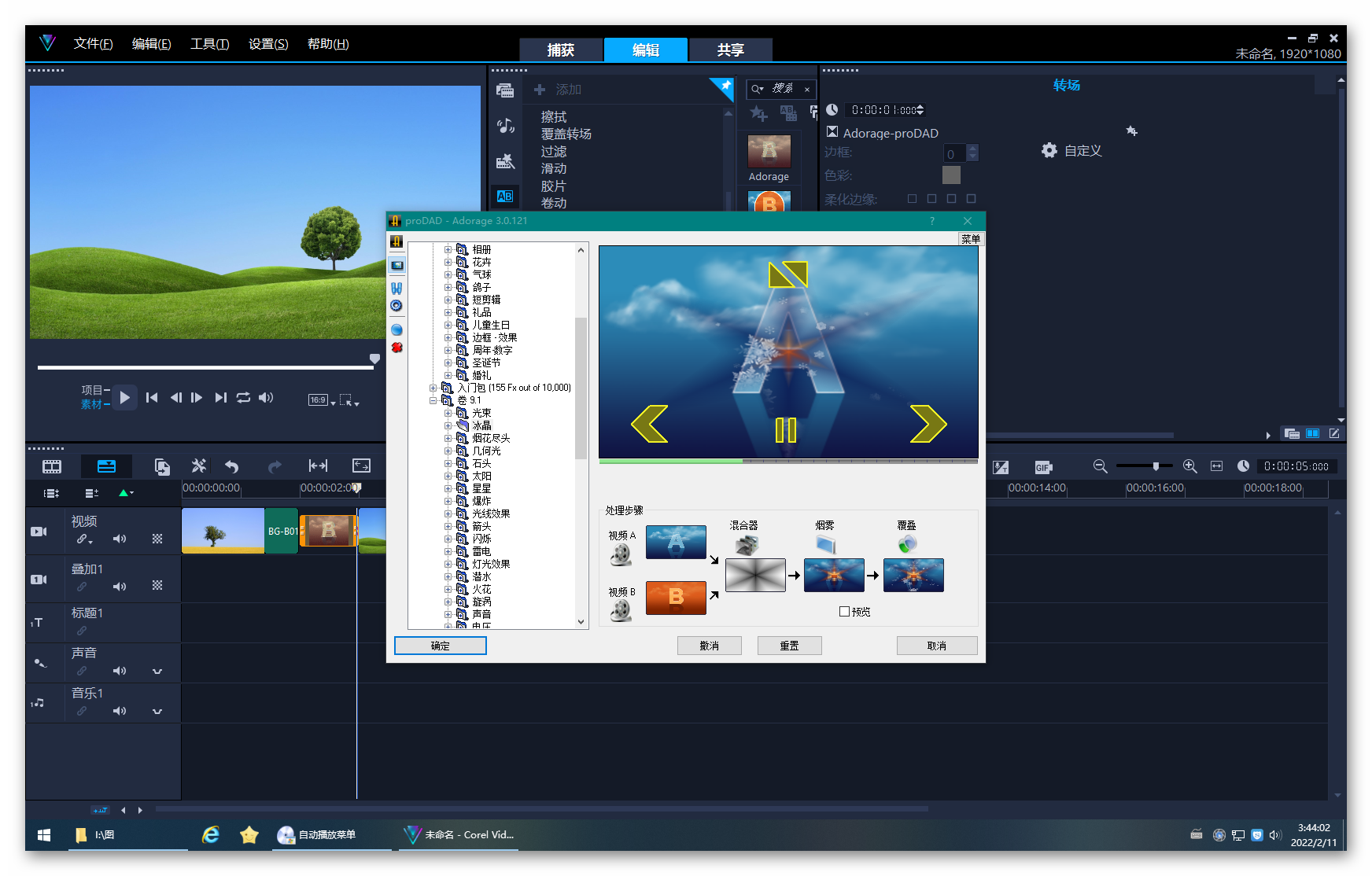Play the project preview
Viewport: 1372px width, 876px height.
(x=124, y=398)
